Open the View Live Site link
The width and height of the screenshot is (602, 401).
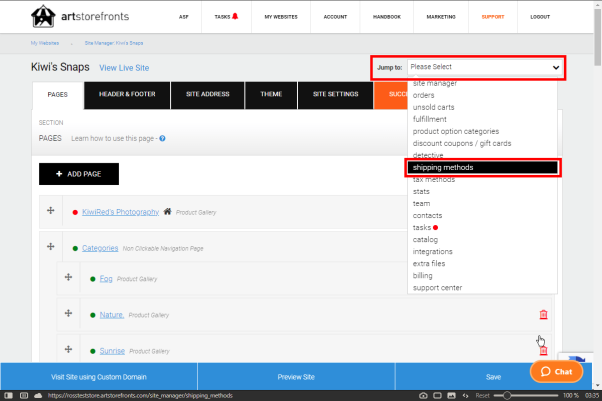click(x=124, y=68)
